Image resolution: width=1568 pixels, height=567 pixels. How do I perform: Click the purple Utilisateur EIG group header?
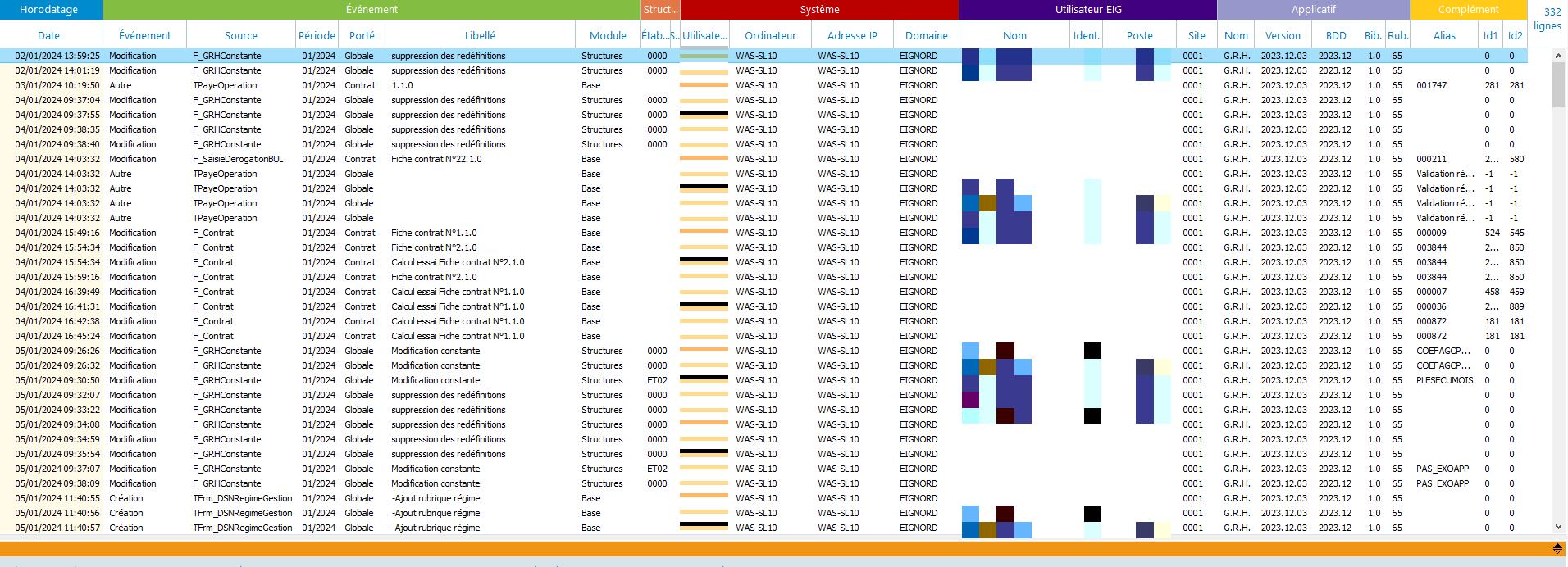tap(1087, 10)
